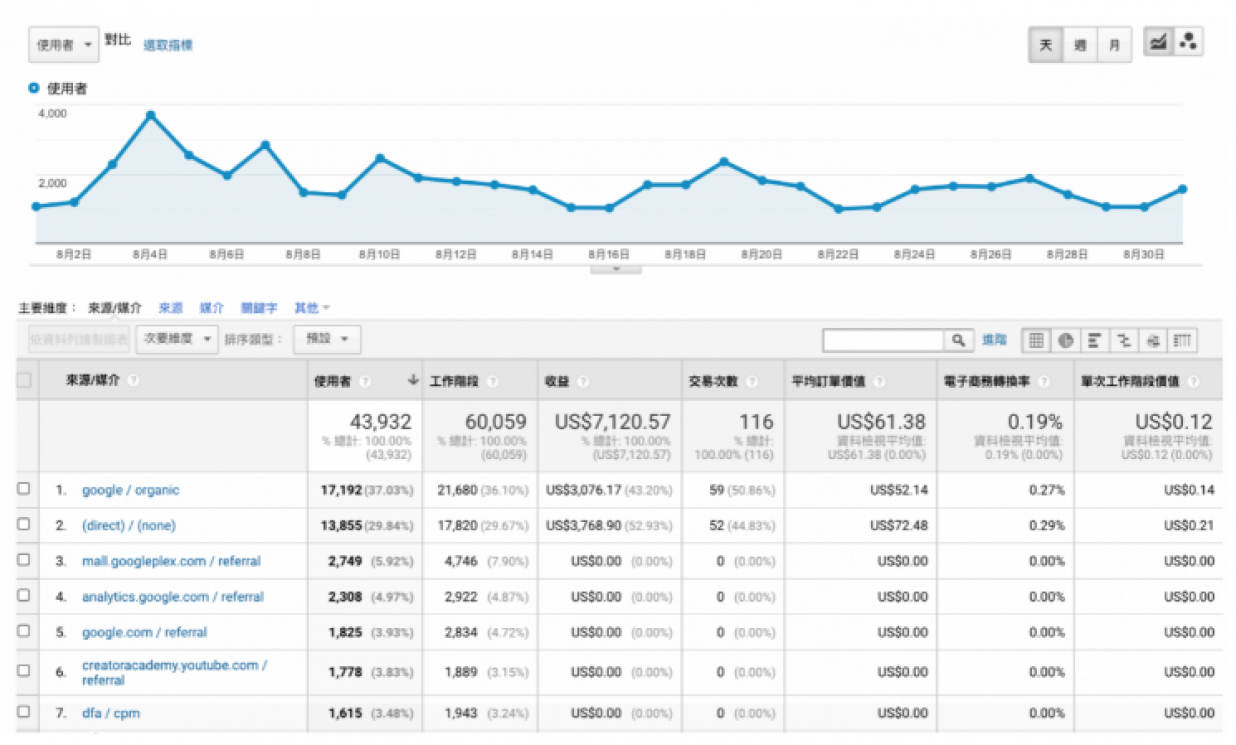Open the 使用者 metric dropdown above chart
This screenshot has height=745, width=1236.
click(x=64, y=45)
